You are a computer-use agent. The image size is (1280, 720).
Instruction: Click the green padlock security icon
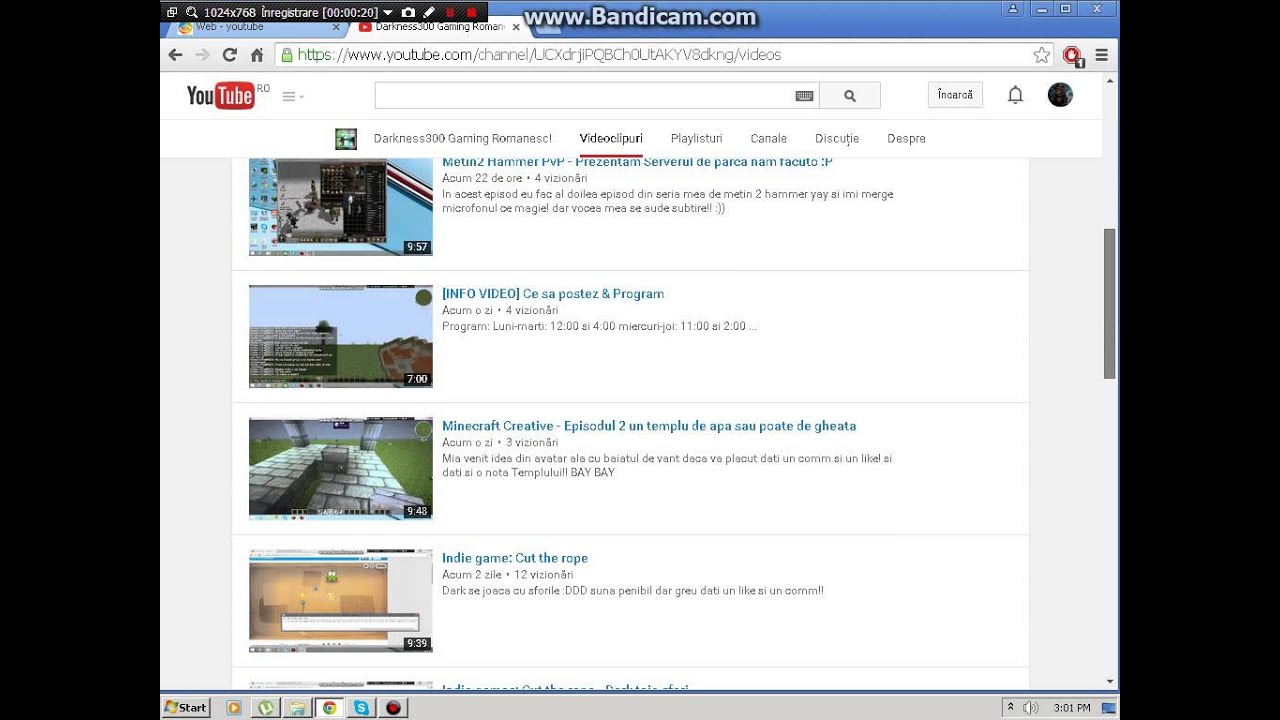pyautogui.click(x=287, y=55)
